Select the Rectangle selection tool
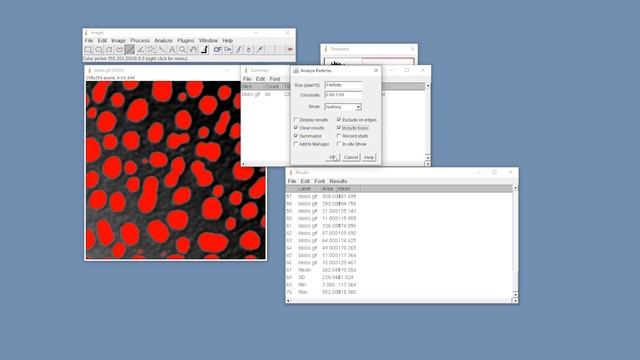The image size is (640, 360). click(x=88, y=50)
